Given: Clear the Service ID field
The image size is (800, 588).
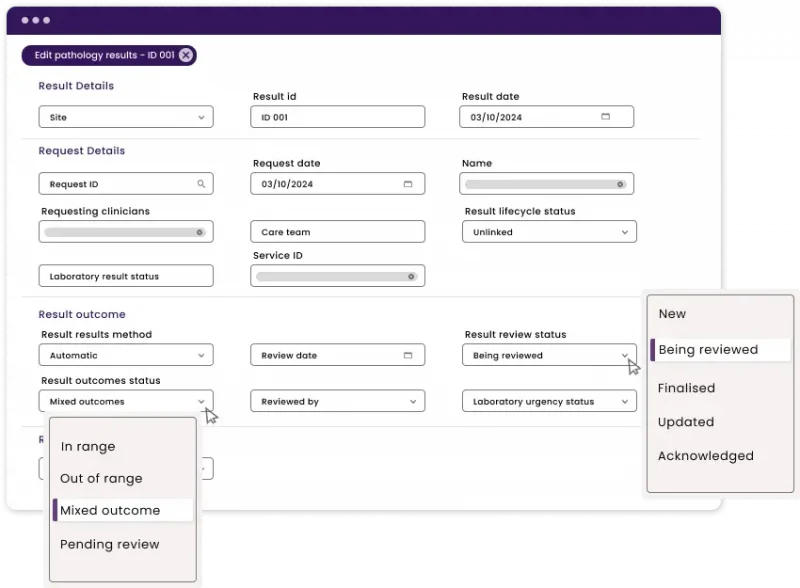Looking at the screenshot, I should tap(411, 276).
